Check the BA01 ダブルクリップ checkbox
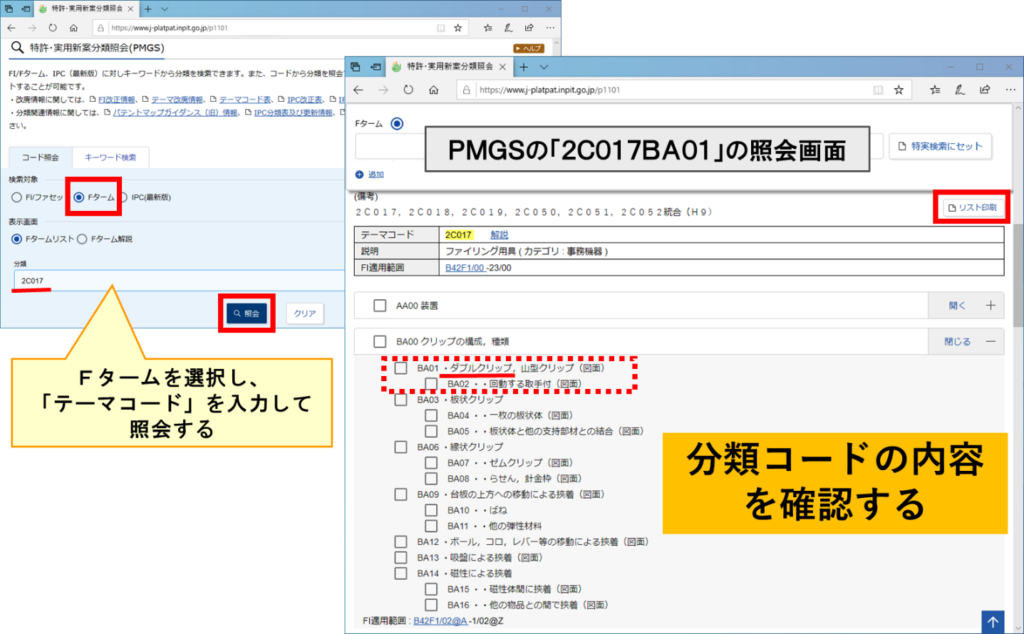Screen dimensions: 1024x634 pyautogui.click(x=400, y=368)
